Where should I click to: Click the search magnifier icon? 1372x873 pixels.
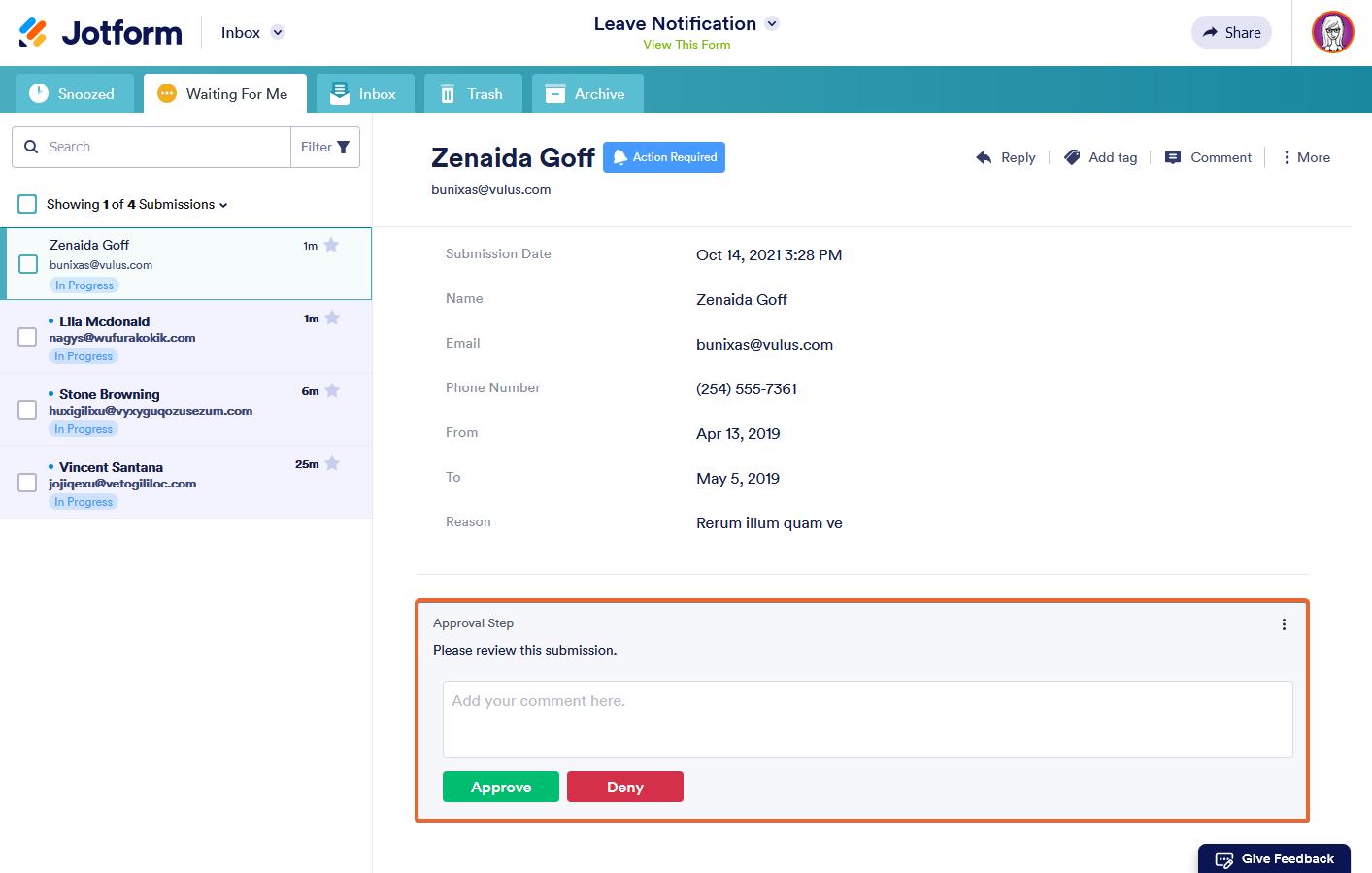pos(30,146)
